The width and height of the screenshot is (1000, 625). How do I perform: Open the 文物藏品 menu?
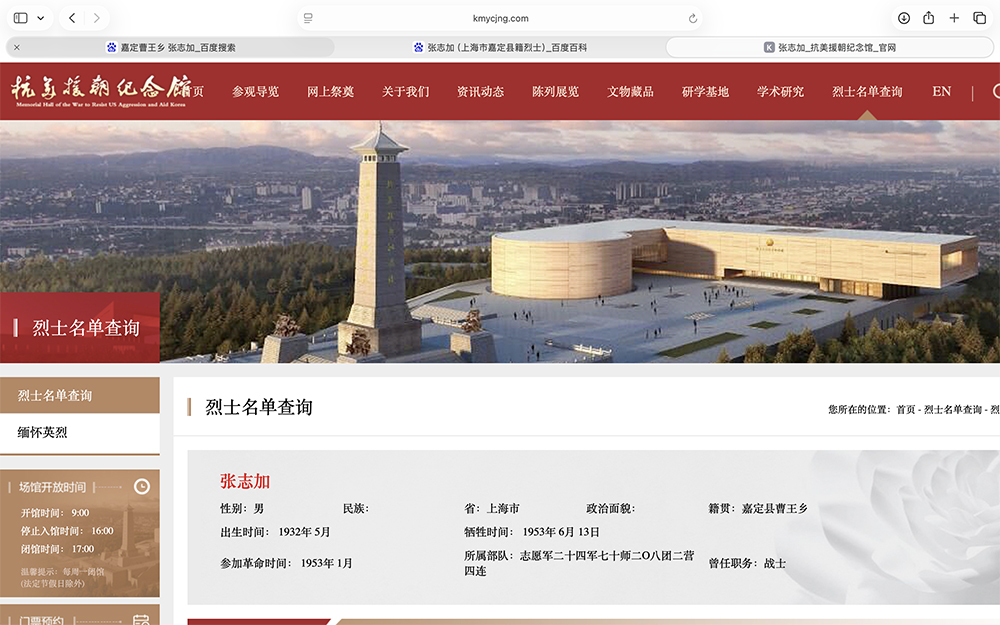click(x=630, y=91)
